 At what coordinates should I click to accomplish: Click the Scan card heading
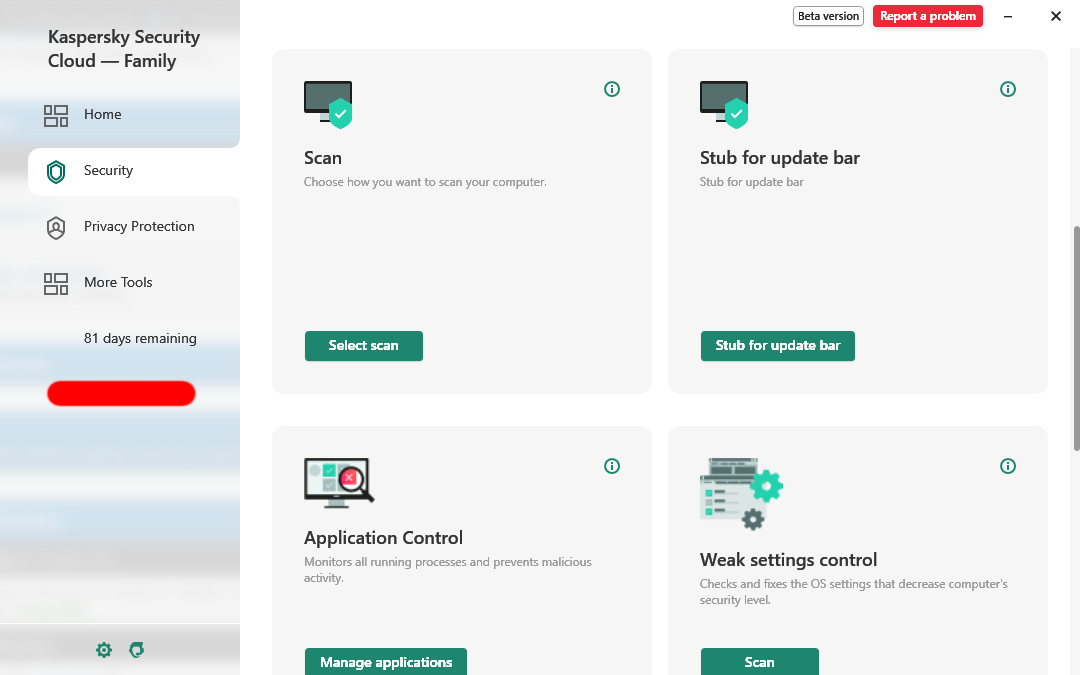coord(323,158)
